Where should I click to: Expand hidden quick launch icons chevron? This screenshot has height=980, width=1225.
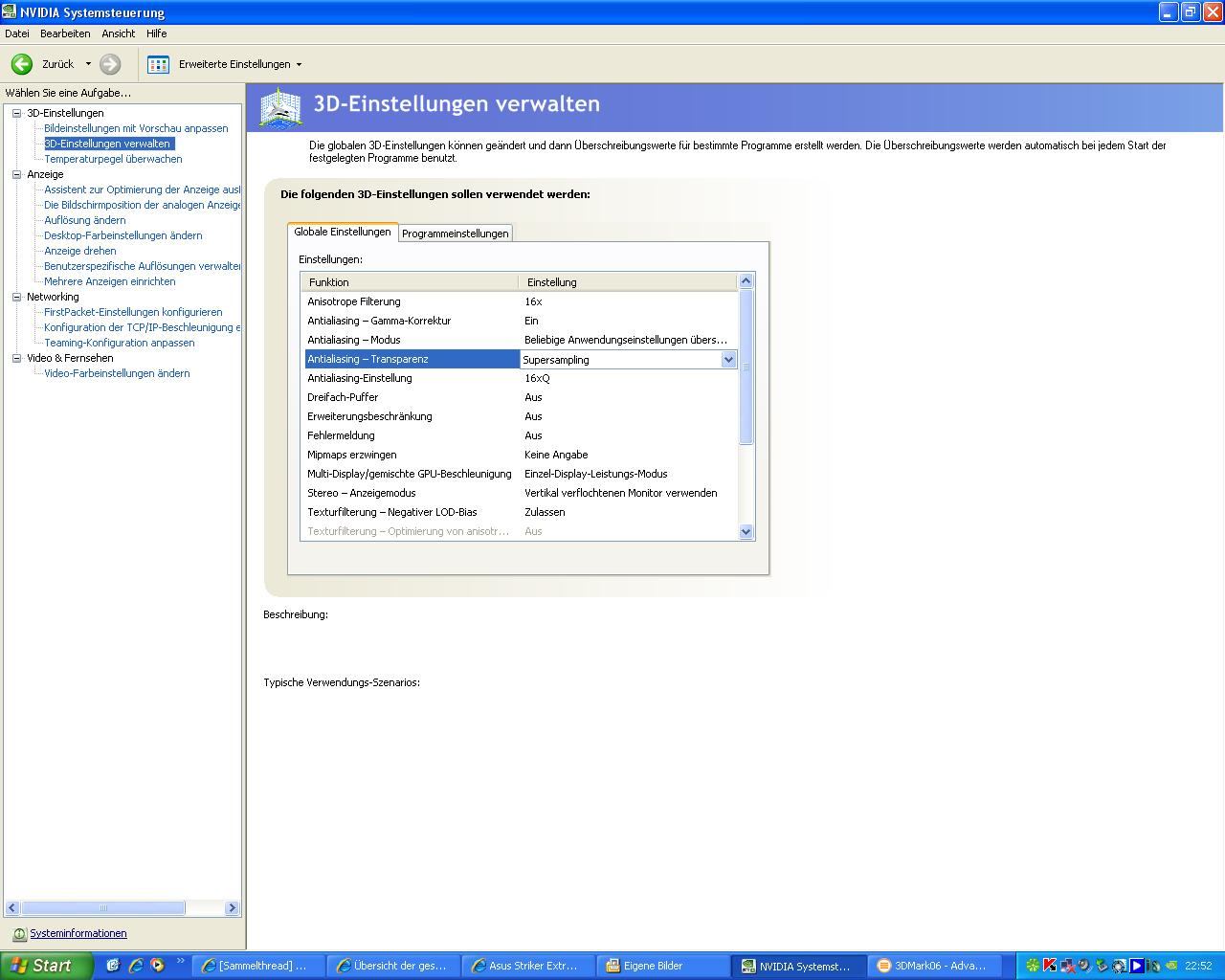click(180, 962)
